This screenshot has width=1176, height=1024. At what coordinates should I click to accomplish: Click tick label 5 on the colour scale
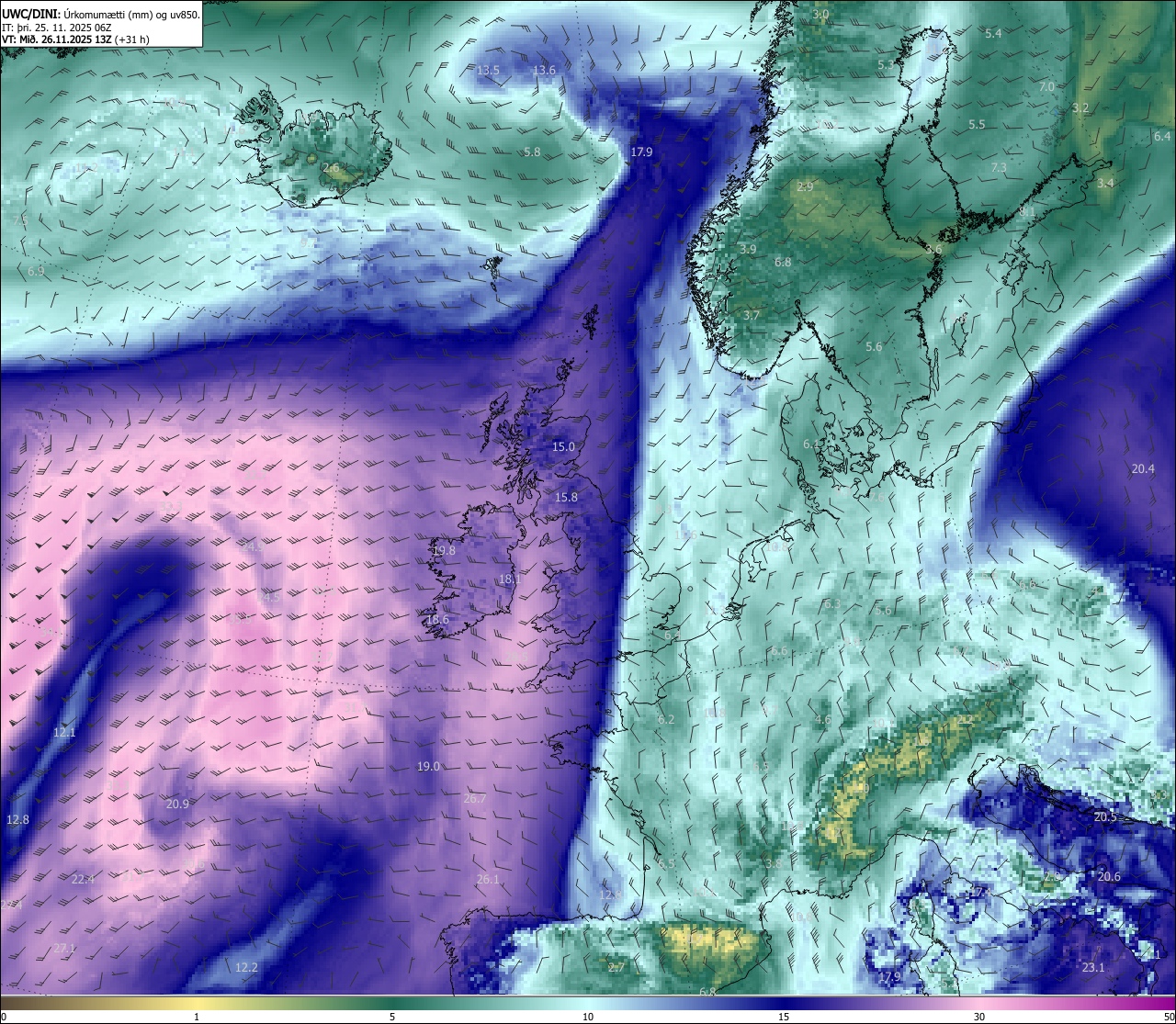point(392,1017)
